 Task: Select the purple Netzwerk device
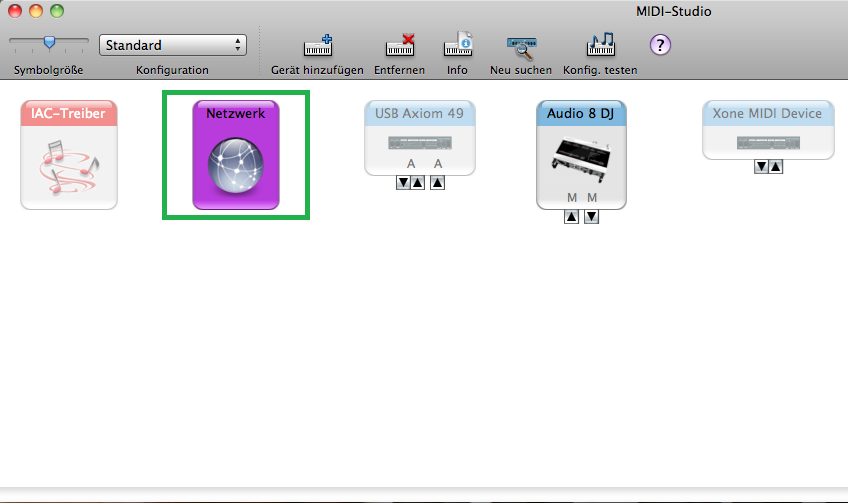coord(236,155)
